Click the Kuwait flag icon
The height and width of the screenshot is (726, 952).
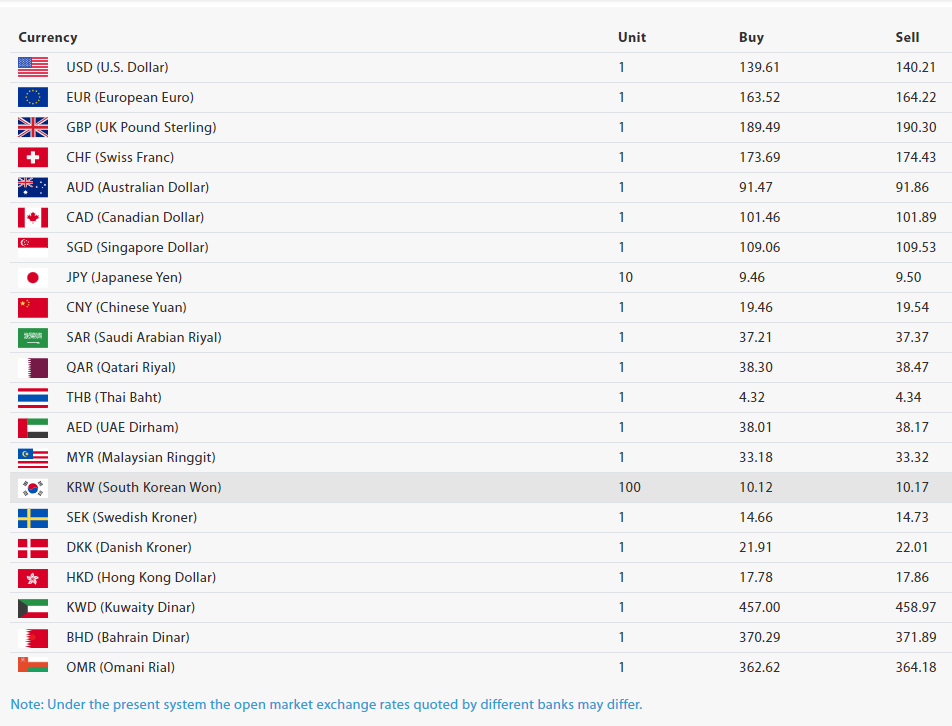pos(33,608)
